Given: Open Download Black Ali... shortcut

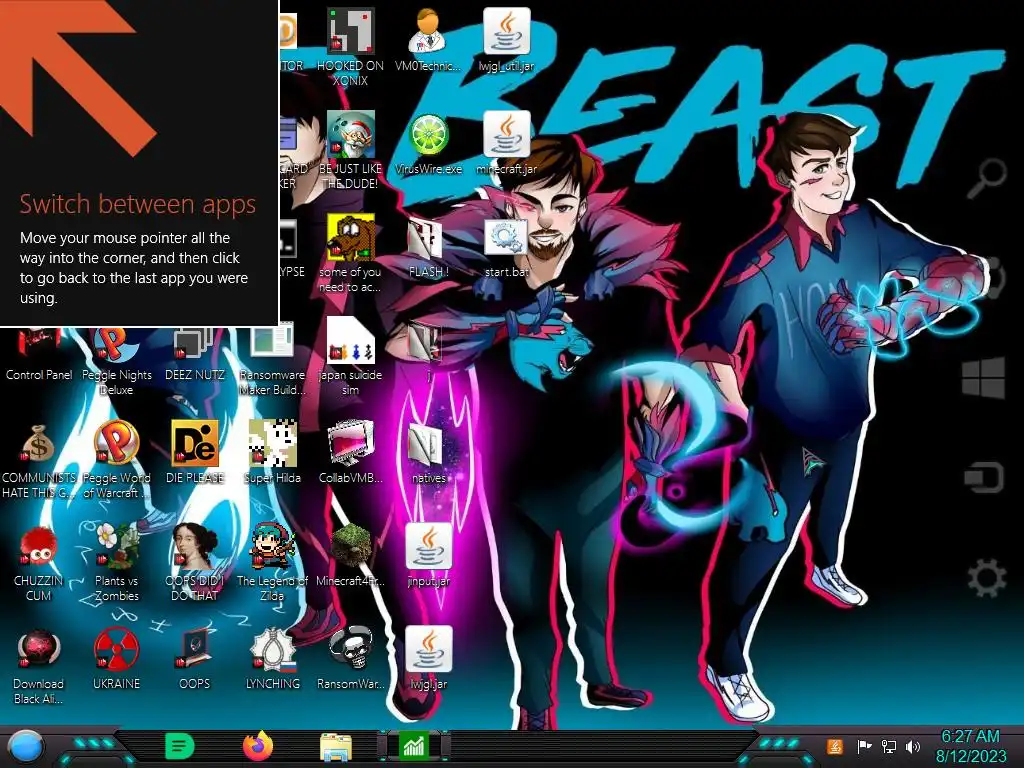Looking at the screenshot, I should (39, 650).
